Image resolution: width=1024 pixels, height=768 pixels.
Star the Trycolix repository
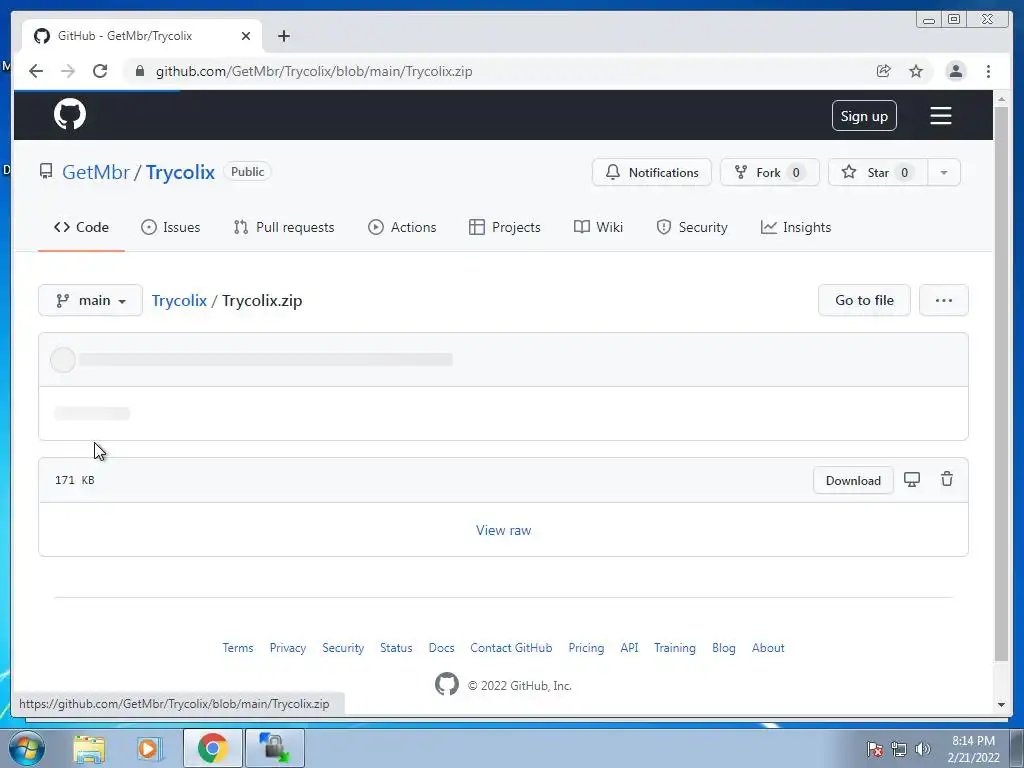click(x=878, y=172)
